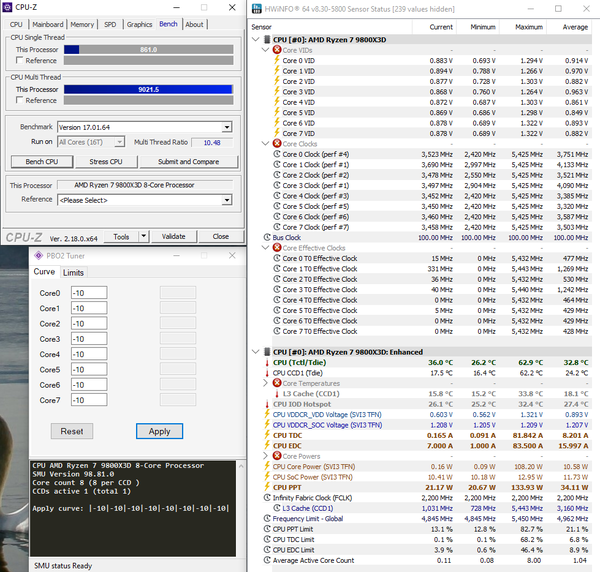Click the Bench CPU button
The image size is (600, 572).
pos(42,161)
